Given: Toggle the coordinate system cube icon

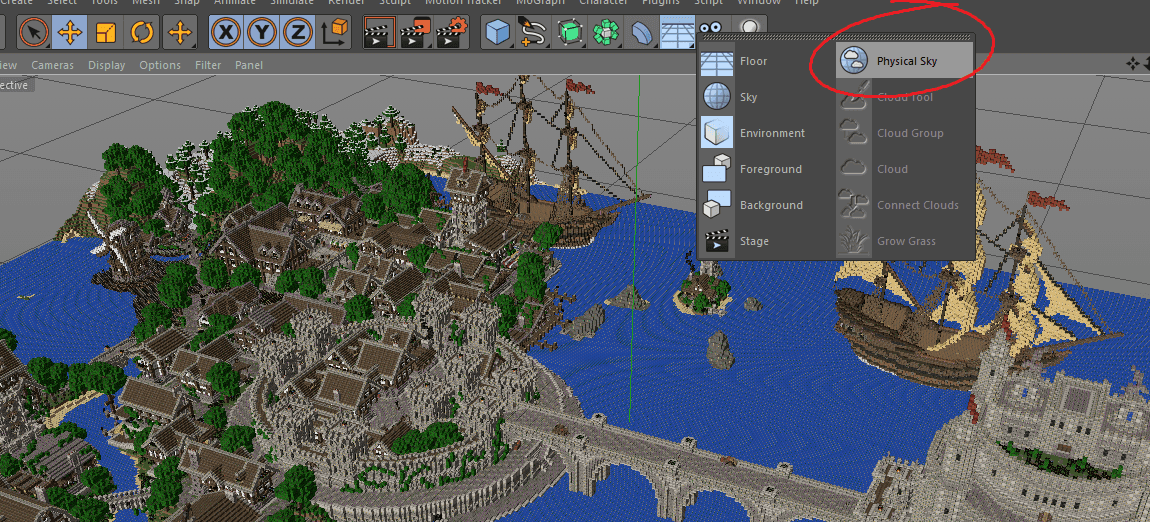Looking at the screenshot, I should pos(334,32).
